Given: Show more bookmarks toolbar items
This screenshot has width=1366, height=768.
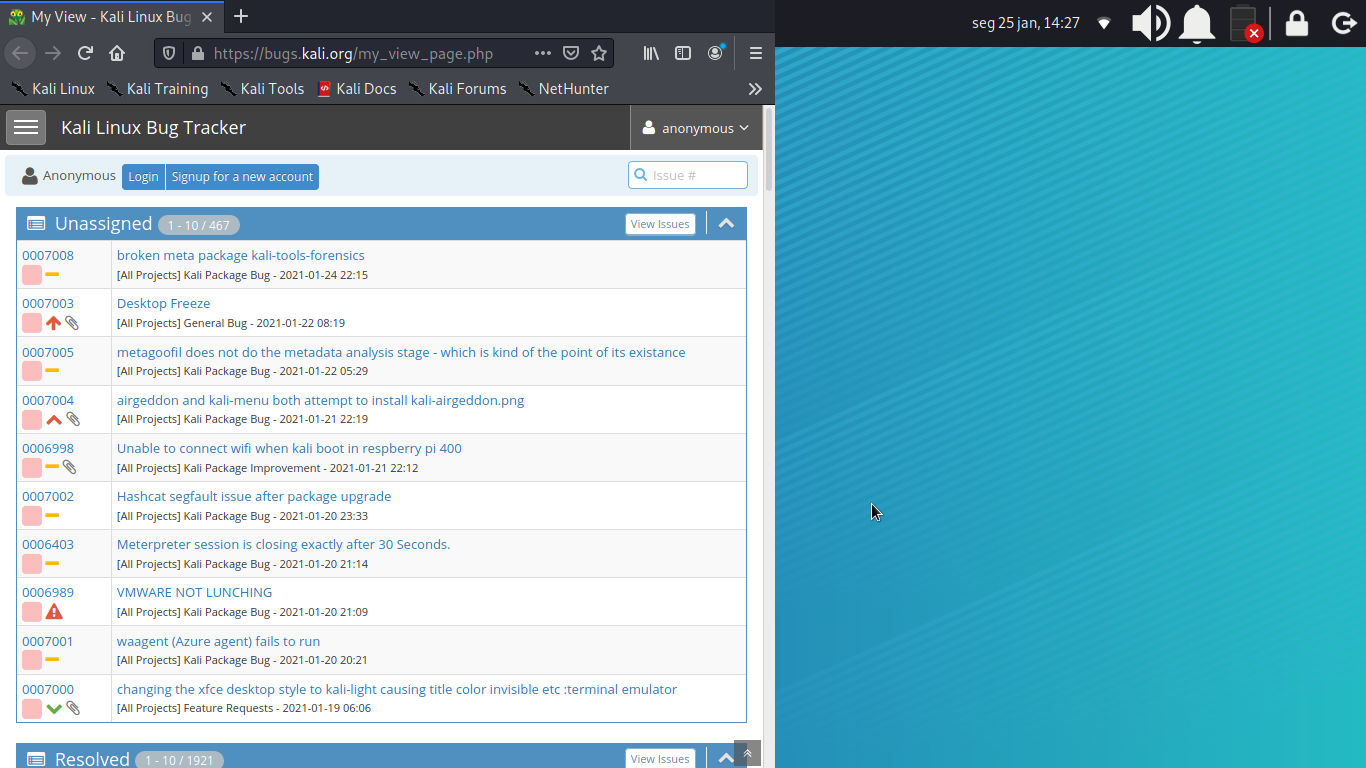Looking at the screenshot, I should (x=755, y=89).
